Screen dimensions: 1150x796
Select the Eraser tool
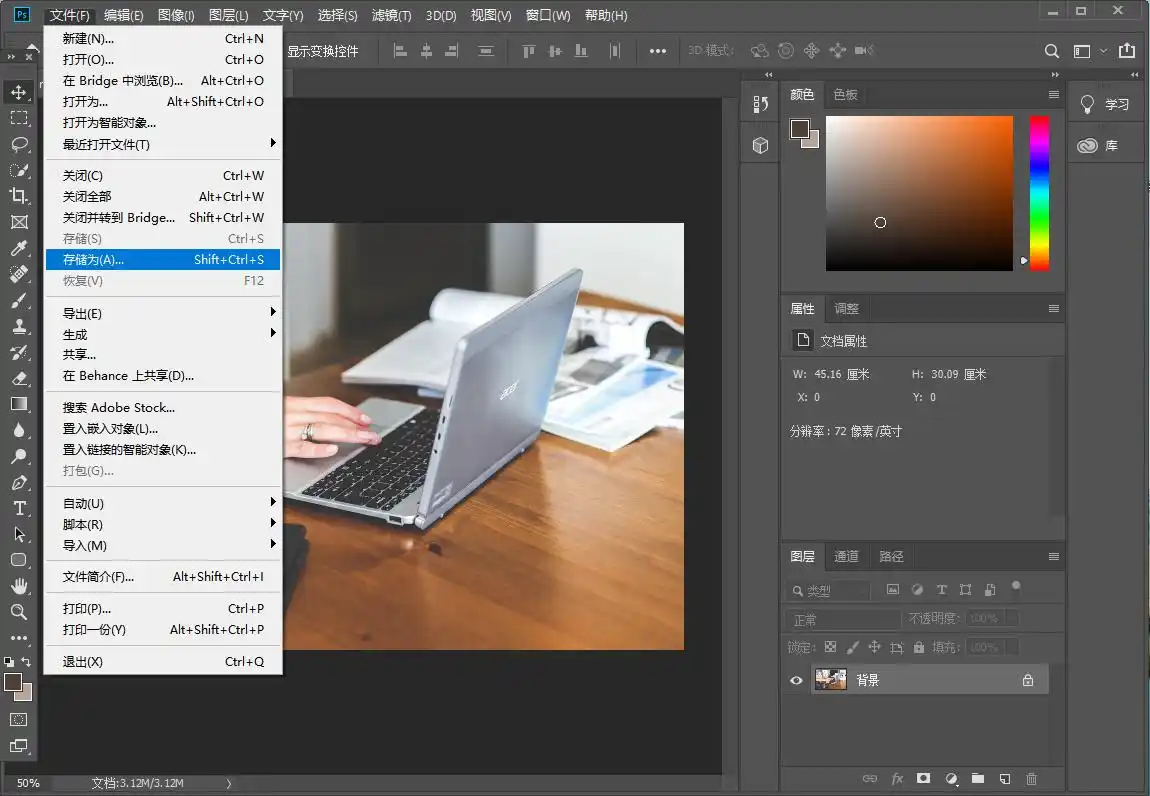point(19,378)
